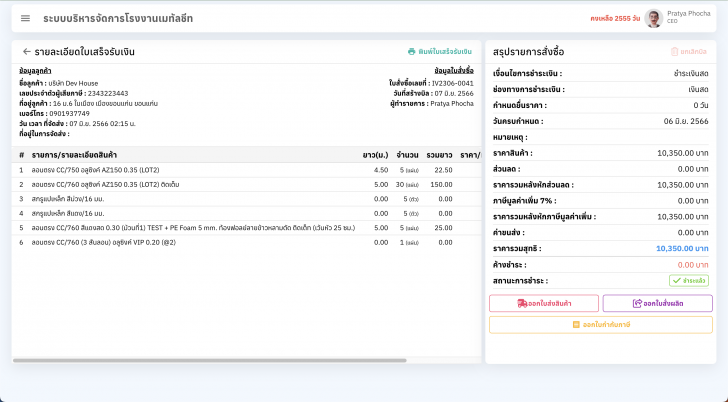The width and height of the screenshot is (728, 402).
Task: Select item row 4 screw description
Action: pyautogui.click(x=68, y=214)
